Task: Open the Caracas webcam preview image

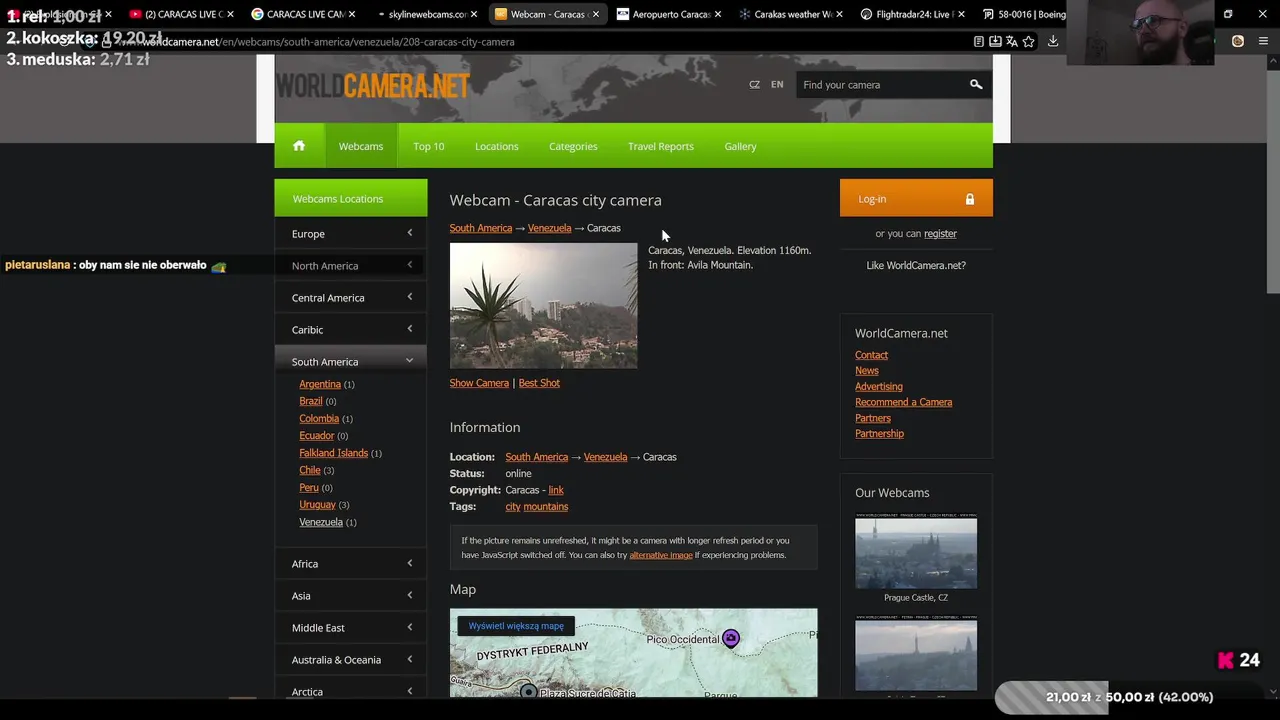Action: [543, 306]
